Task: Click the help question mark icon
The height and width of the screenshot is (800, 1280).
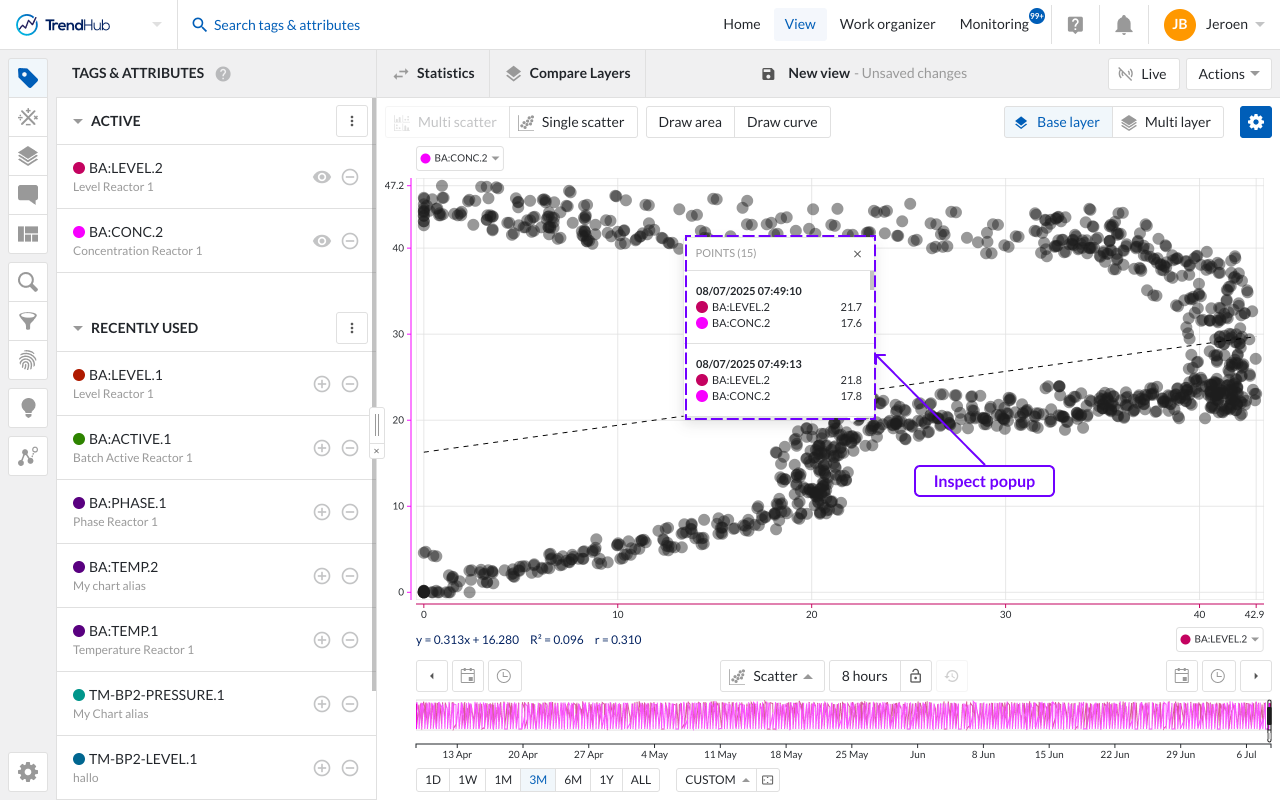Action: (x=1075, y=25)
